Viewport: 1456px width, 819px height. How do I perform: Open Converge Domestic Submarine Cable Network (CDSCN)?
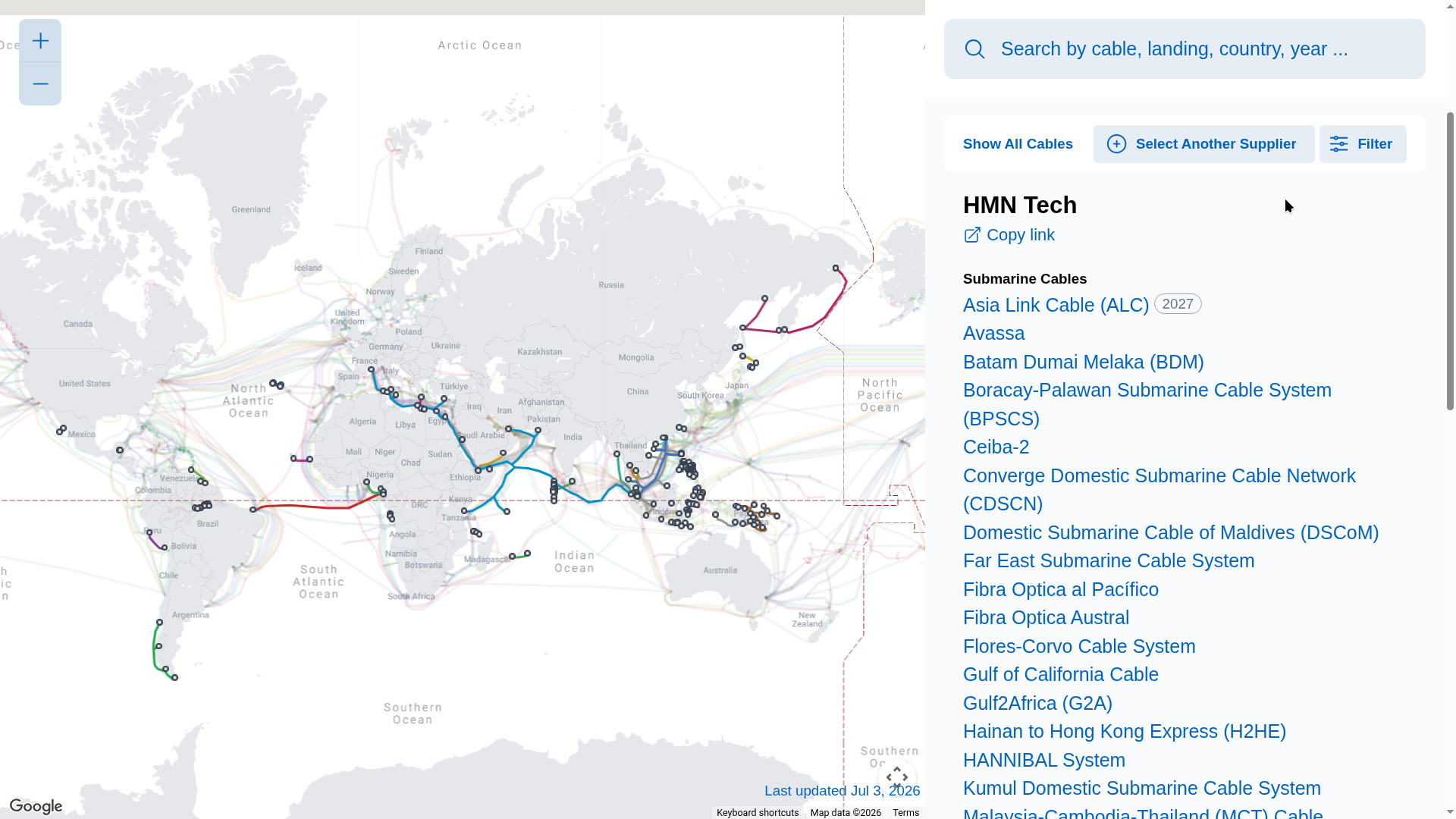(x=1159, y=489)
